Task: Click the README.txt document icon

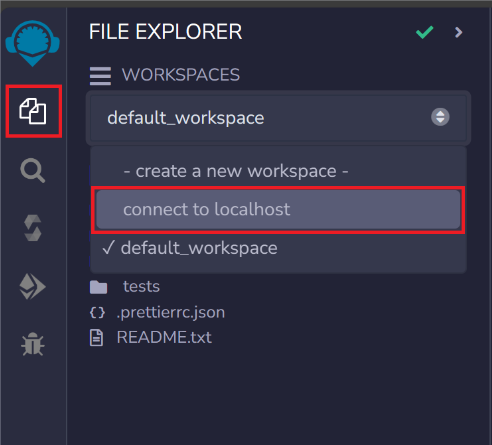Action: tap(97, 338)
